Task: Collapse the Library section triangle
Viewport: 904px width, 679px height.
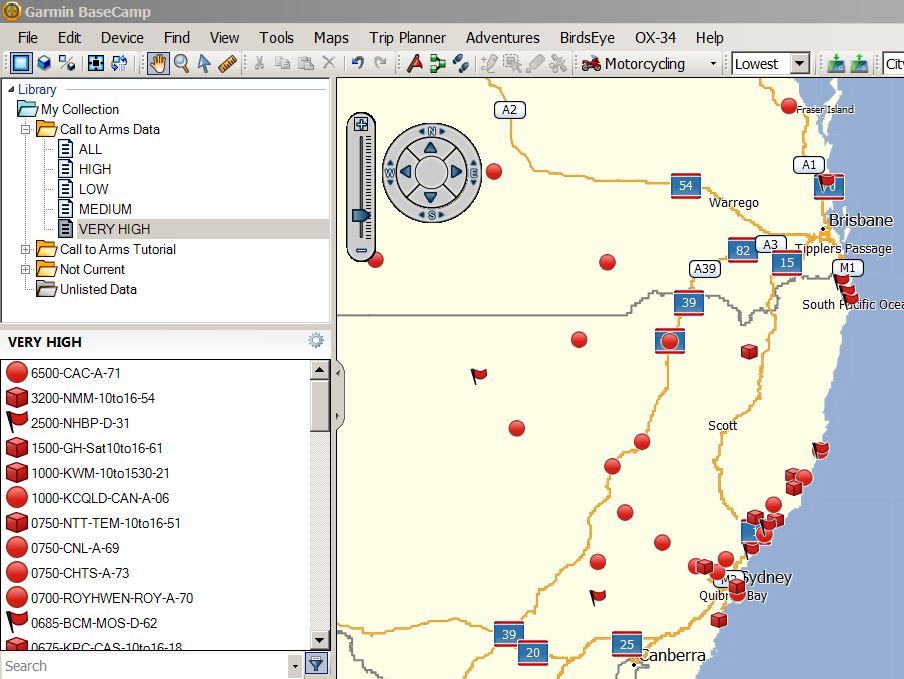Action: [x=11, y=89]
